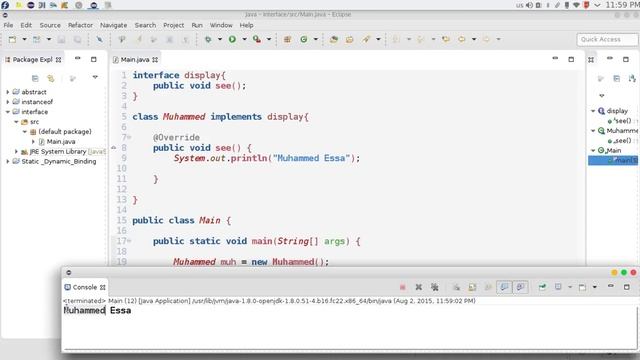The height and width of the screenshot is (360, 640).
Task: Expand the JRE System Library node
Action: click(x=16, y=151)
